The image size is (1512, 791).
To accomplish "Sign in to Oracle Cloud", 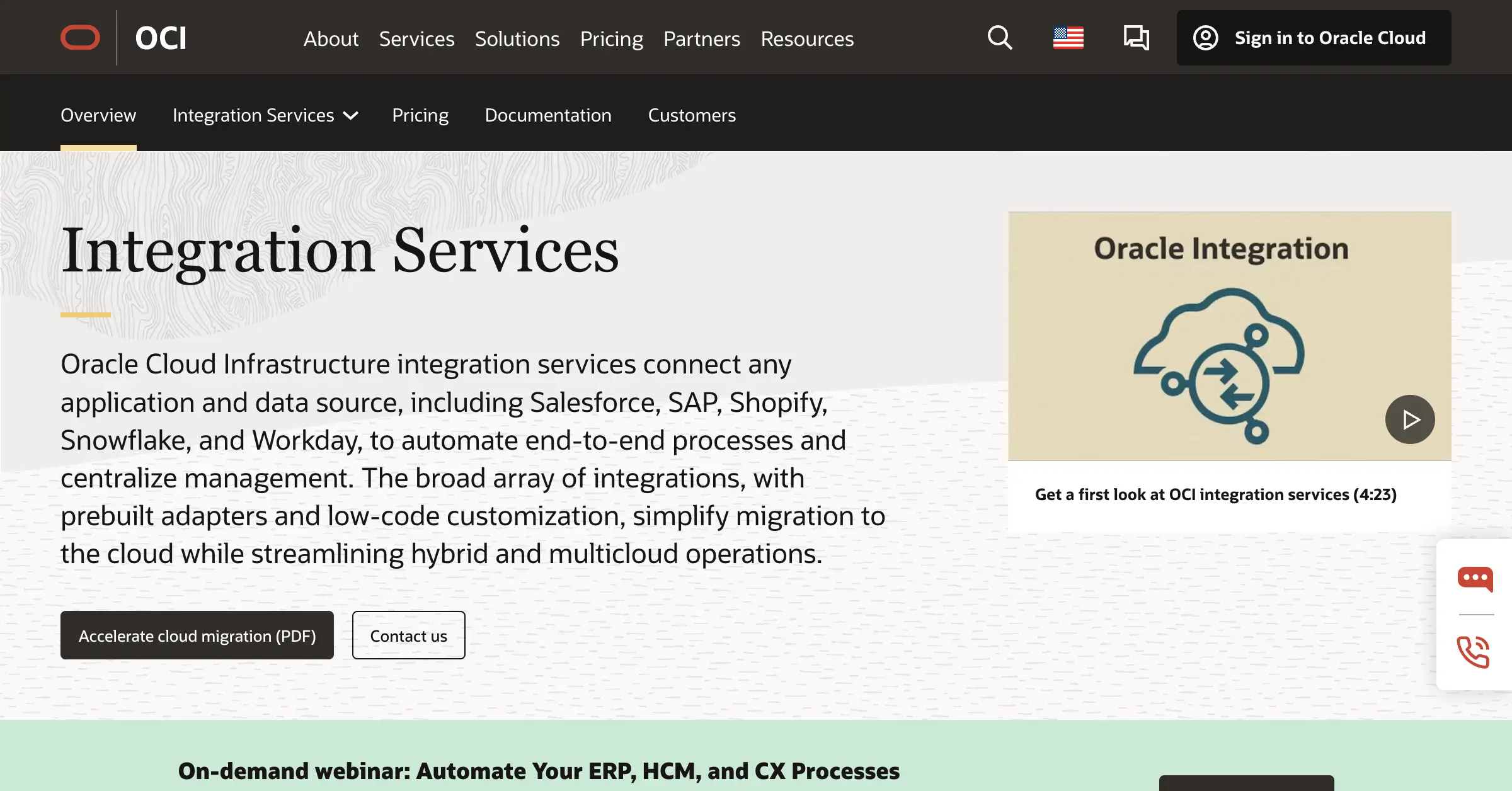I will [1330, 38].
